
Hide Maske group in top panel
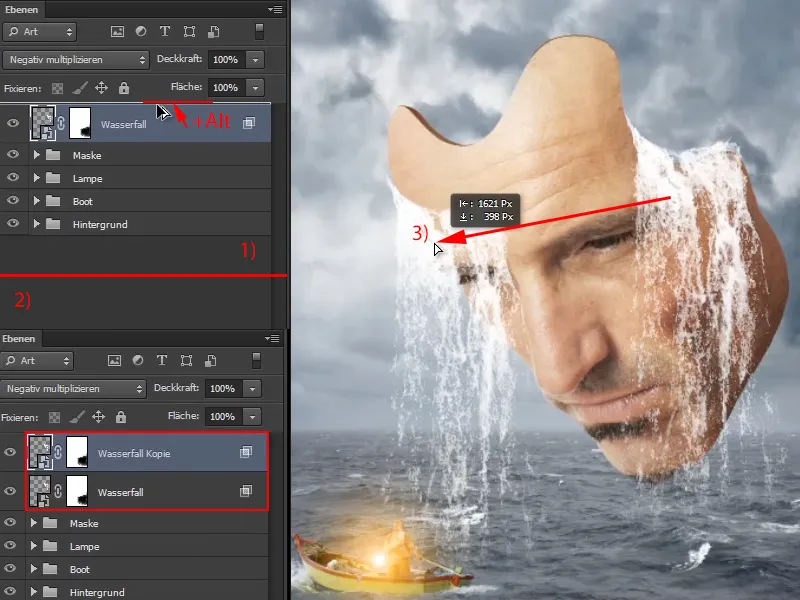[13, 154]
